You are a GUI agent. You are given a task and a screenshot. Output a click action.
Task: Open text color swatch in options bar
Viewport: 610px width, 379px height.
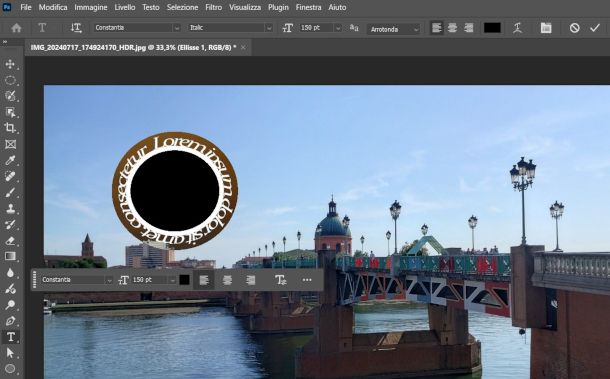point(492,28)
